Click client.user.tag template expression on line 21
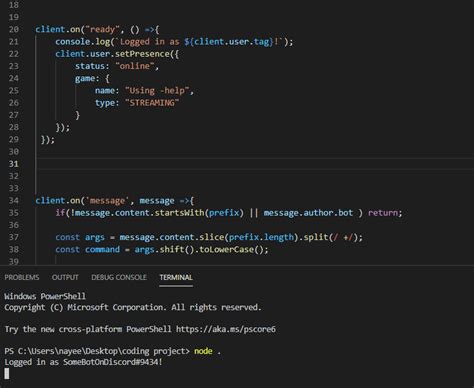Viewport: 474px width, 388px height. pos(229,42)
